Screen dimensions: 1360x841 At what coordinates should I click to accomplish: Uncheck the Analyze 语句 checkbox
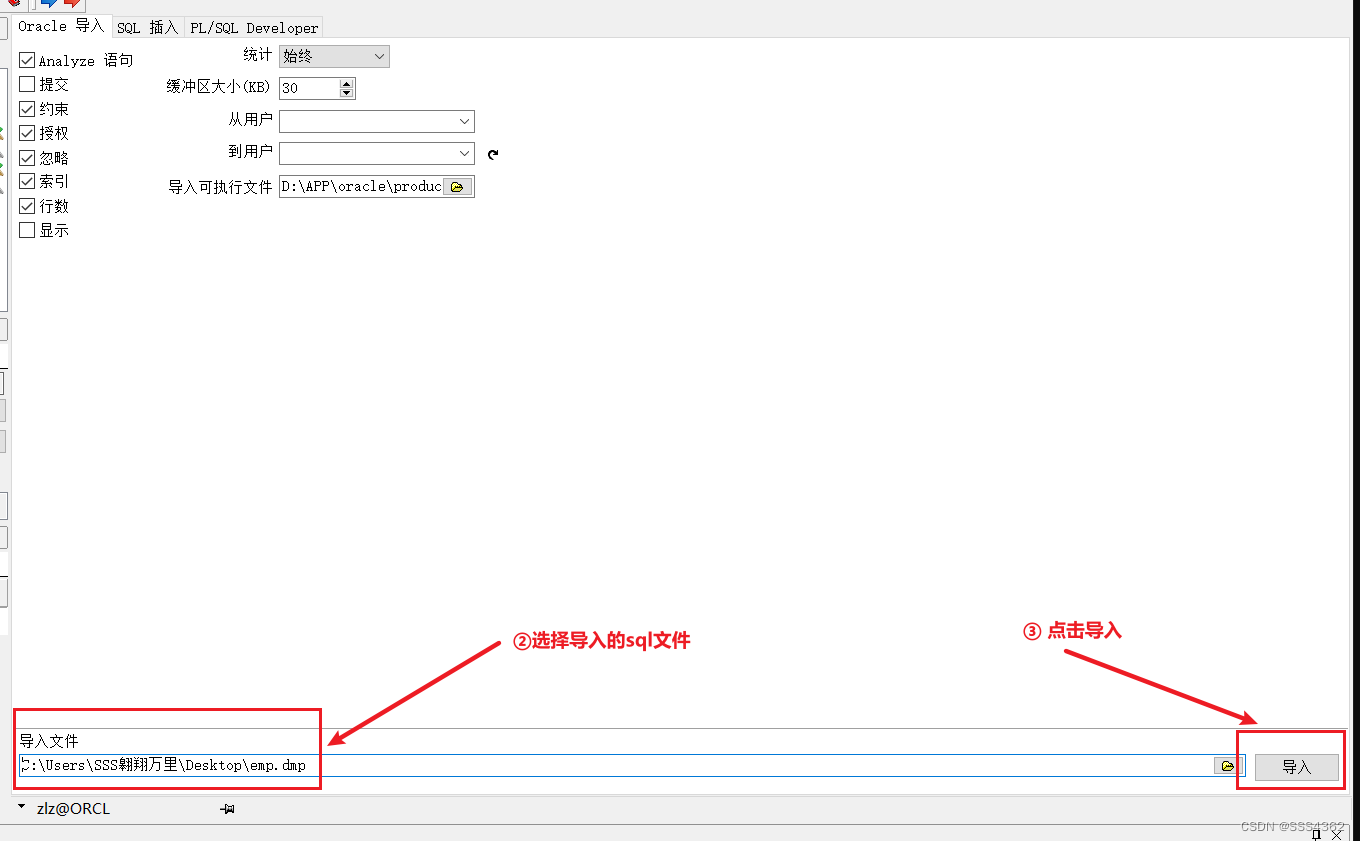pyautogui.click(x=27, y=61)
